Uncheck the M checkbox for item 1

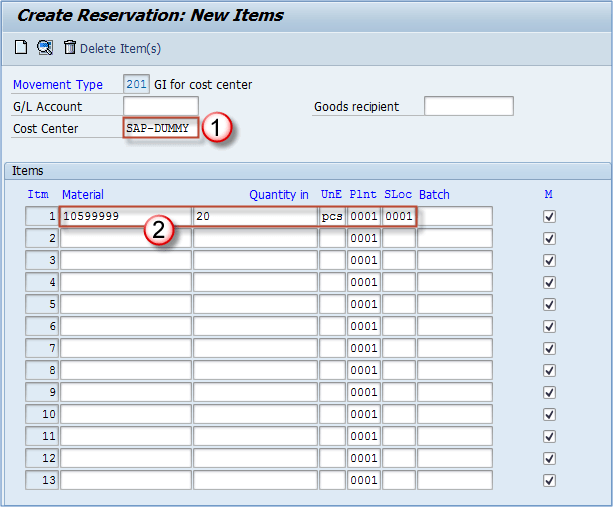[549, 216]
